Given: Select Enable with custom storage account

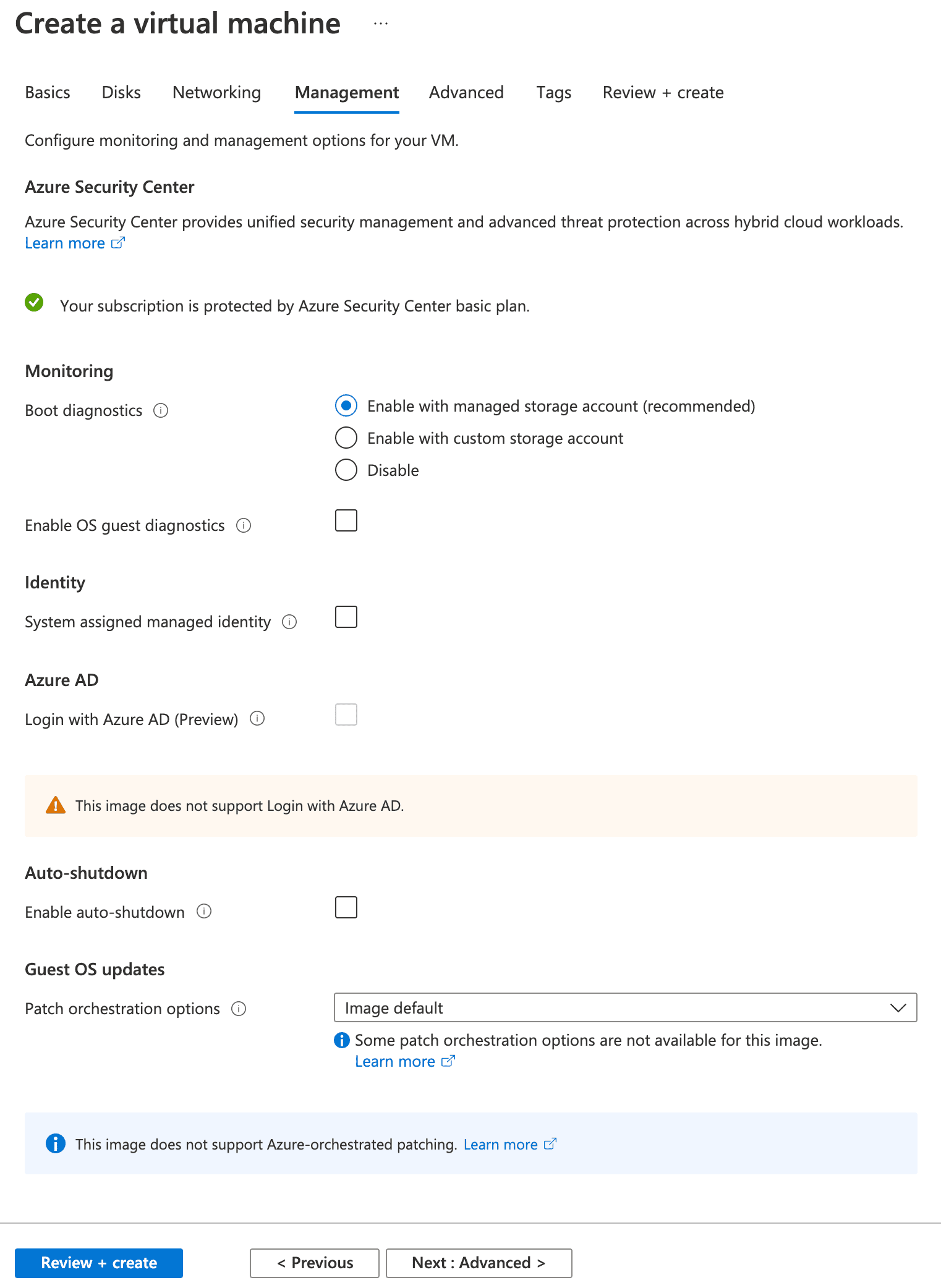Looking at the screenshot, I should click(346, 438).
